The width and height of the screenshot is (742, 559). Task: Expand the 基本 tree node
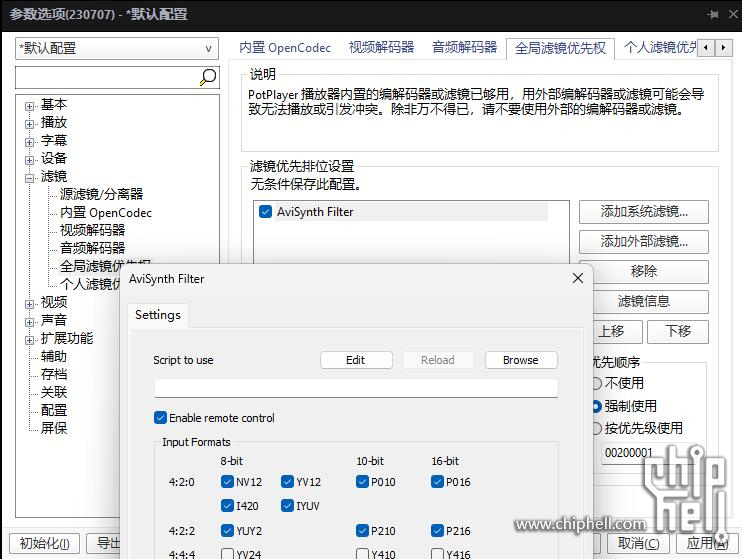[x=29, y=106]
